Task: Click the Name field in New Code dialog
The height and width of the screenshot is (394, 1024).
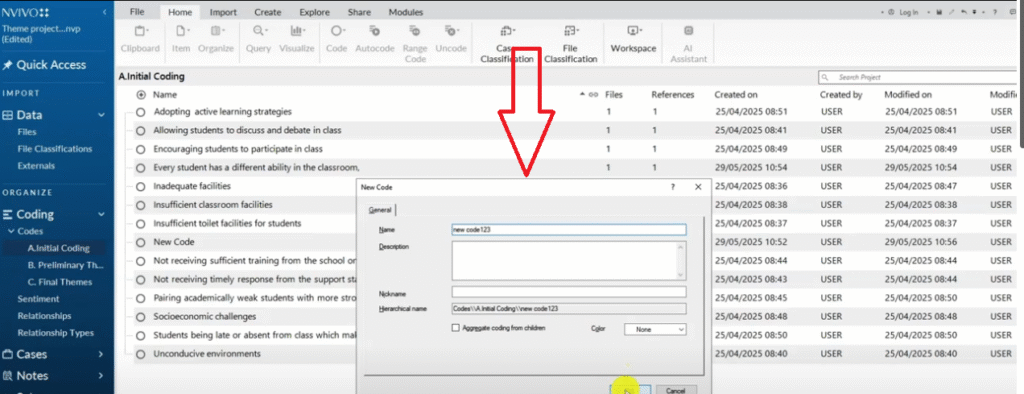Action: pos(568,230)
